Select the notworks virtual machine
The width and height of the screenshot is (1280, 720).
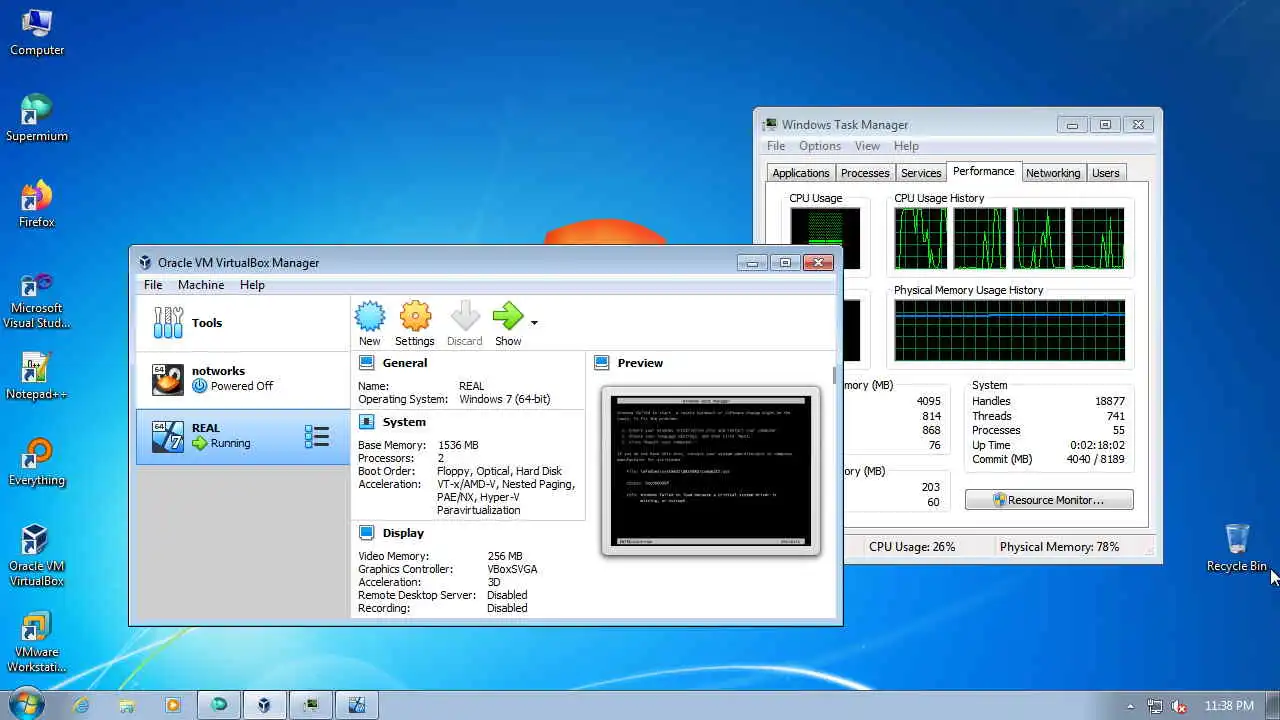point(243,379)
